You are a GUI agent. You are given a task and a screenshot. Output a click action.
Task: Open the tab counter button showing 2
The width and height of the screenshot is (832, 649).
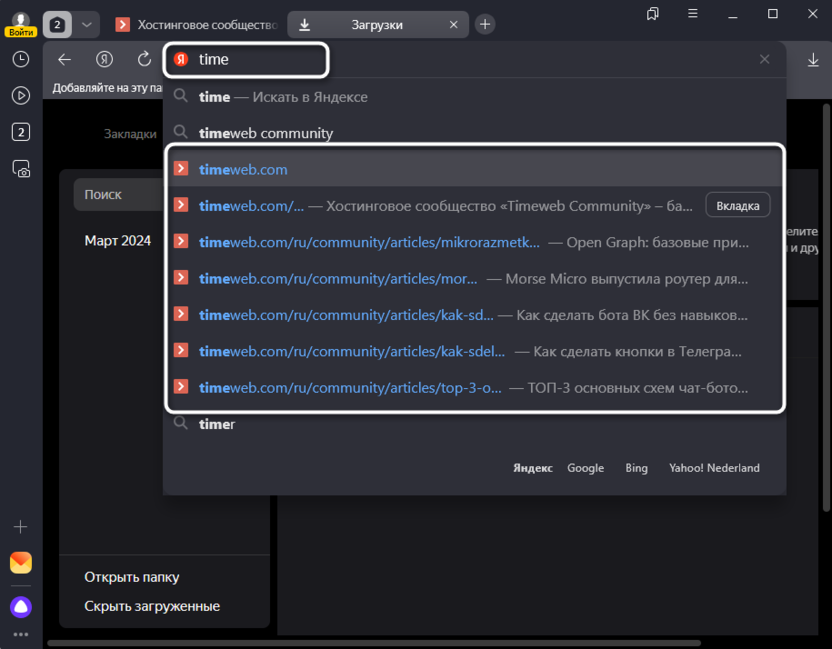(x=57, y=24)
